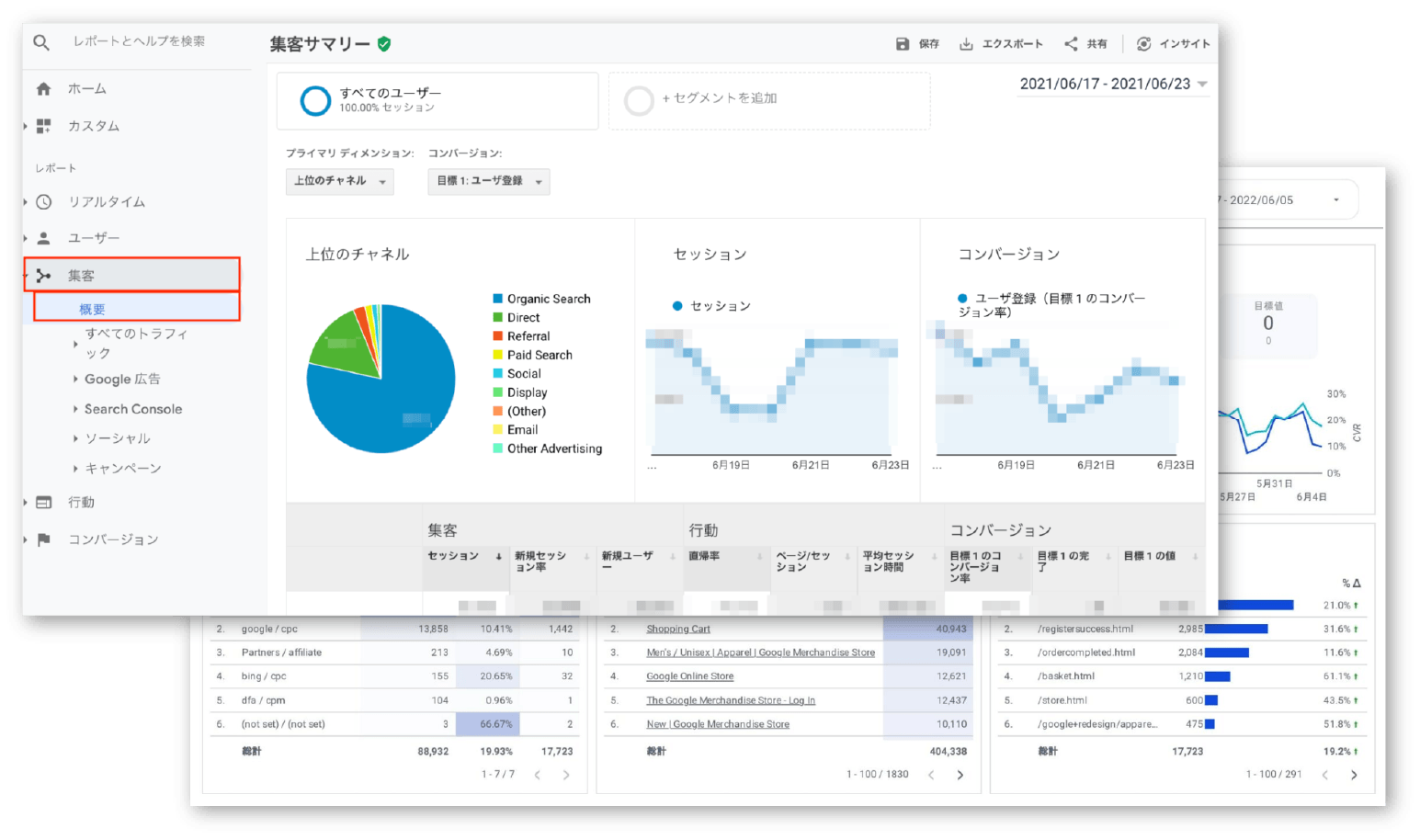1420x840 pixels.
Task: Click the 集客 acquisition arrows icon
Action: tap(43, 276)
